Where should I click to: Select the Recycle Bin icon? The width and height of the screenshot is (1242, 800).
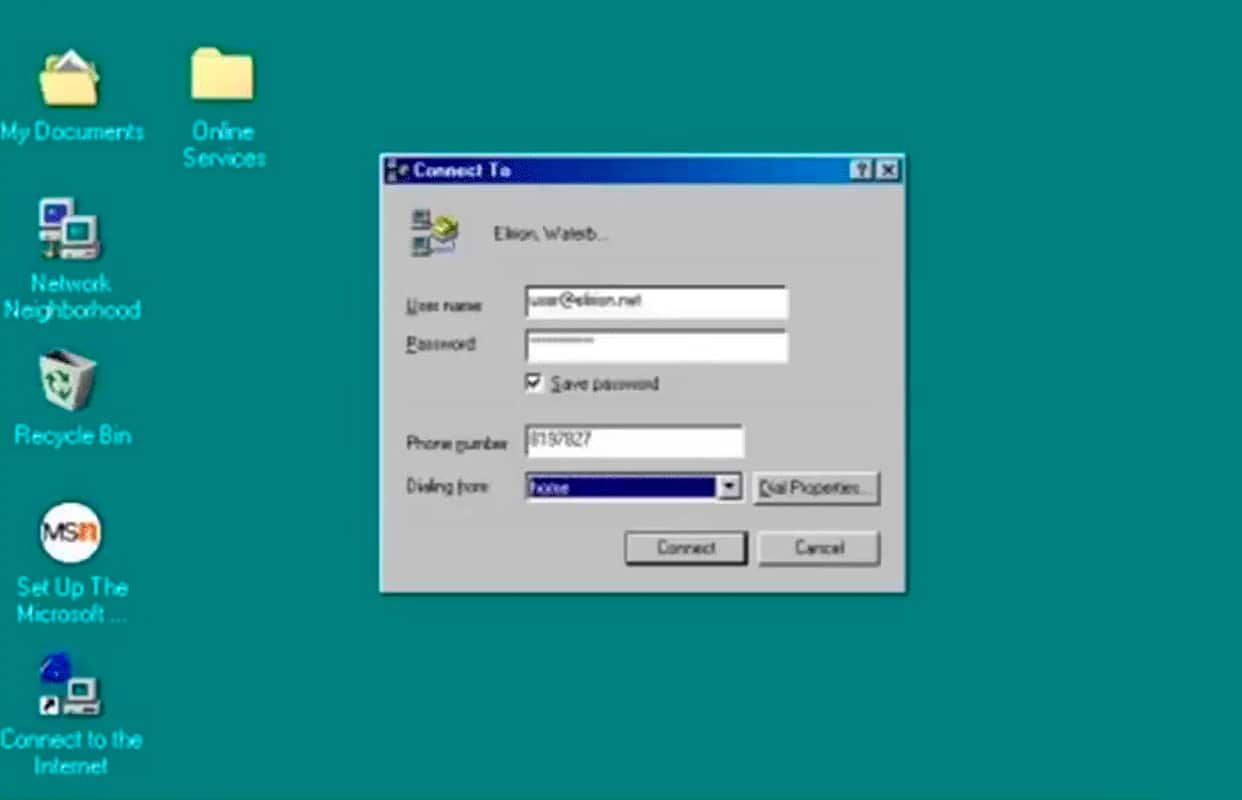coord(68,380)
